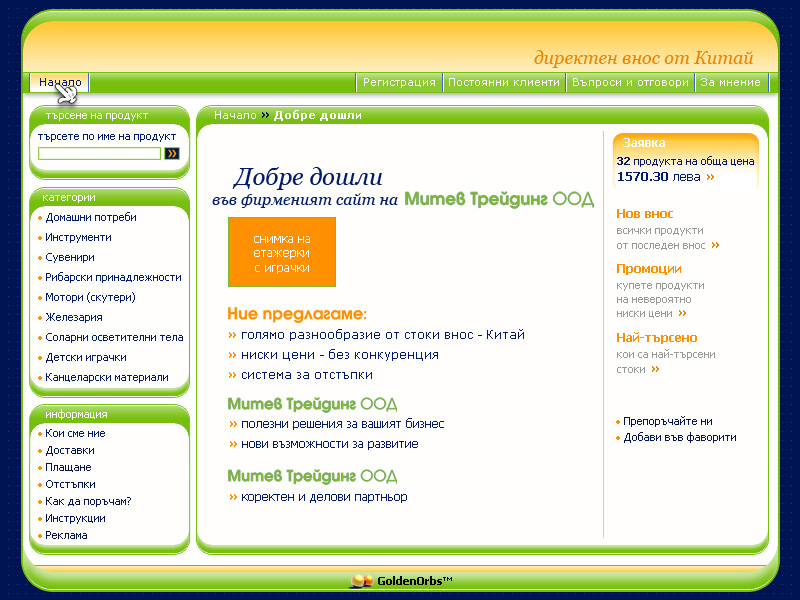Click the search arrow button icon
This screenshot has height=600, width=800.
click(x=172, y=153)
